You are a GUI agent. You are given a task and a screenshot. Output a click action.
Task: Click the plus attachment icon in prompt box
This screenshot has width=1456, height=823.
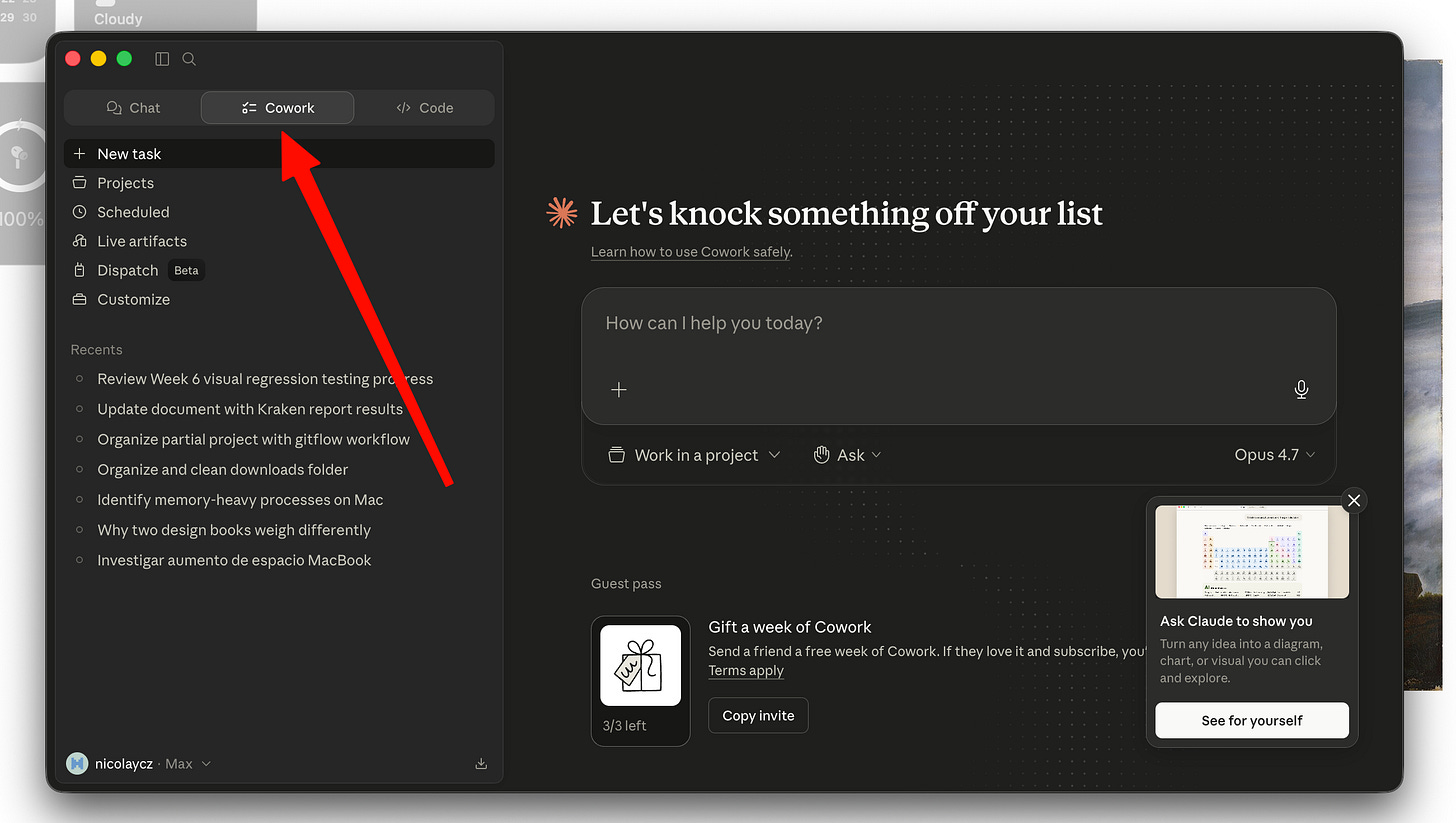[619, 390]
